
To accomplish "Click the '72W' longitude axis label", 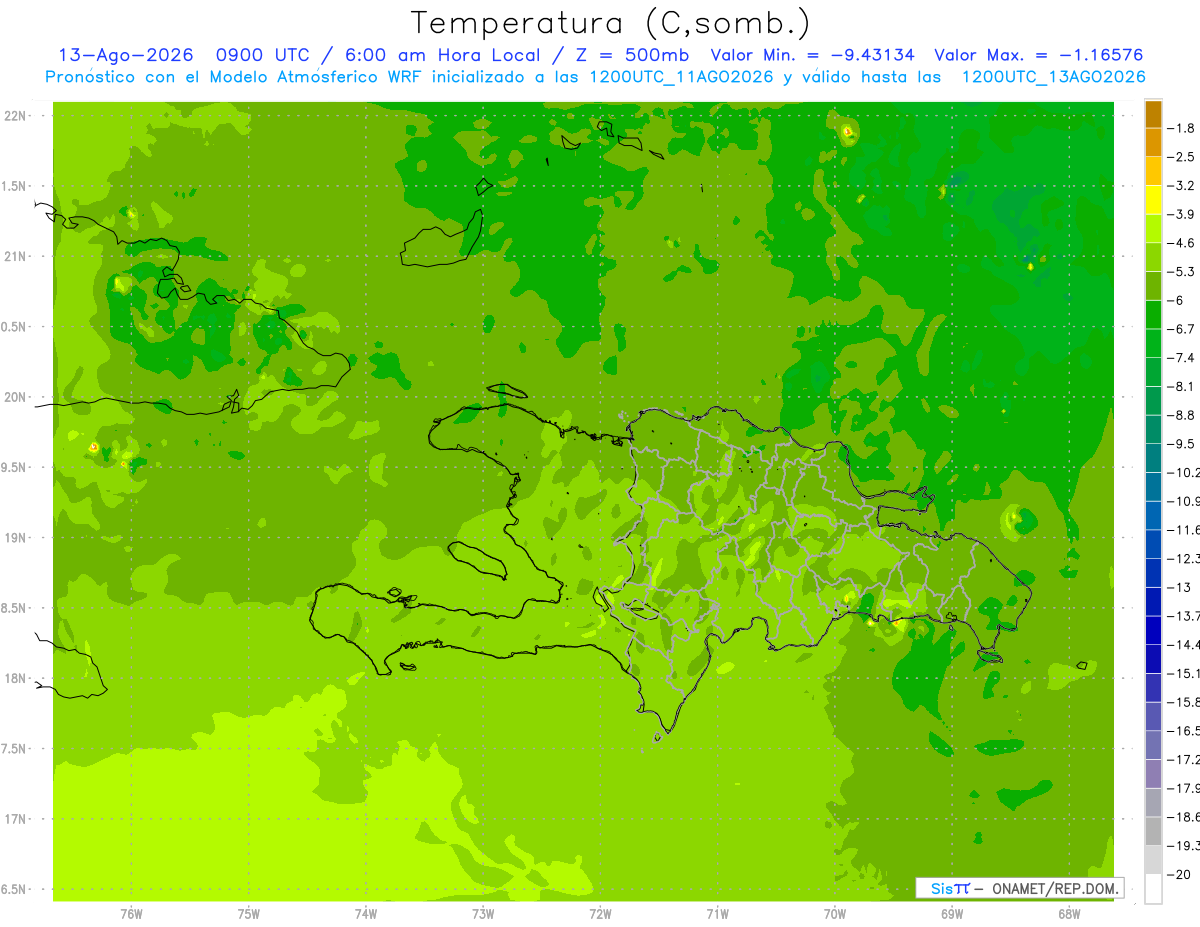I will click(x=600, y=913).
